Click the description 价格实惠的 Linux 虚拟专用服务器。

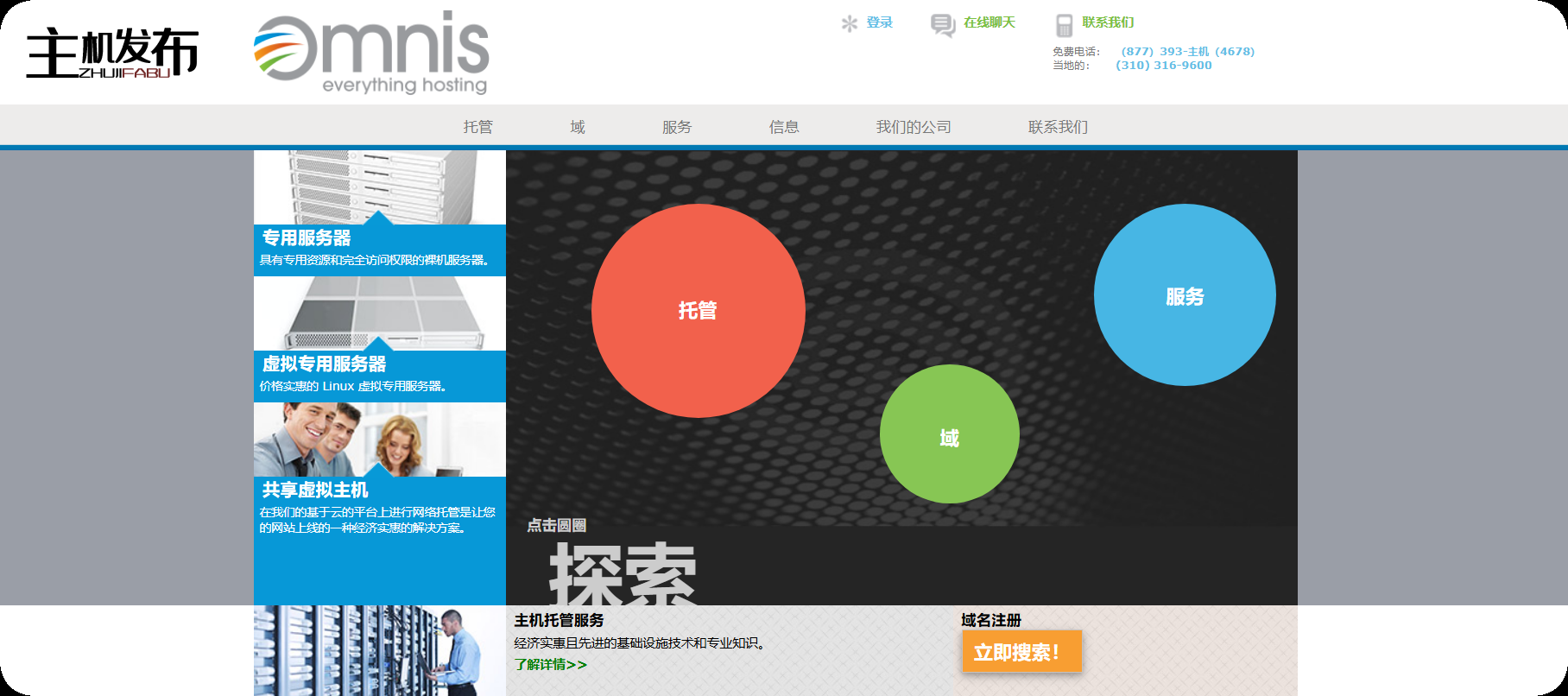354,386
